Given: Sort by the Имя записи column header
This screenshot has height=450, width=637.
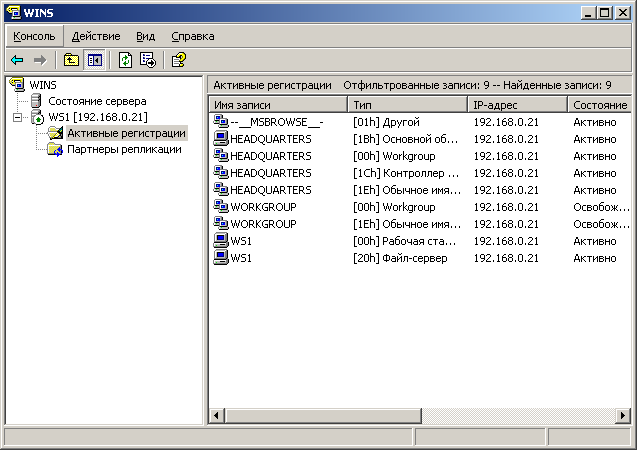Looking at the screenshot, I should click(x=278, y=105).
